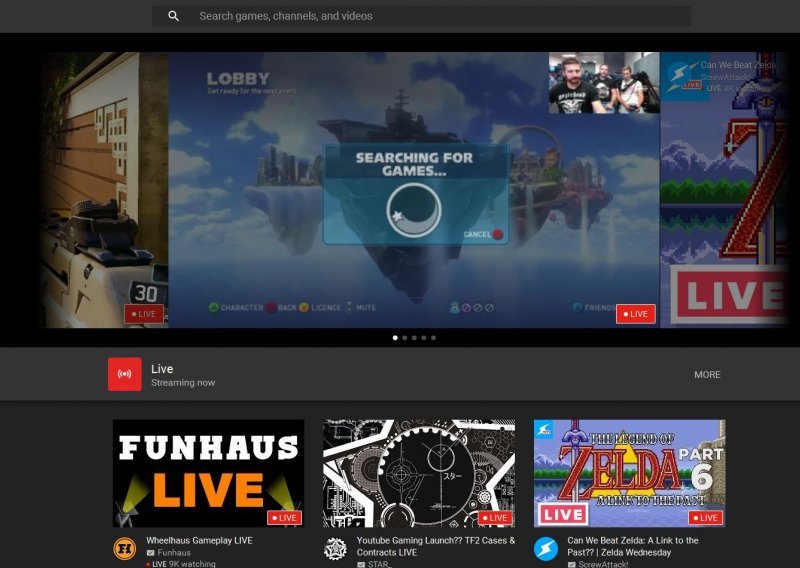This screenshot has width=800, height=568.
Task: Click the search magnifier icon
Action: click(x=173, y=16)
